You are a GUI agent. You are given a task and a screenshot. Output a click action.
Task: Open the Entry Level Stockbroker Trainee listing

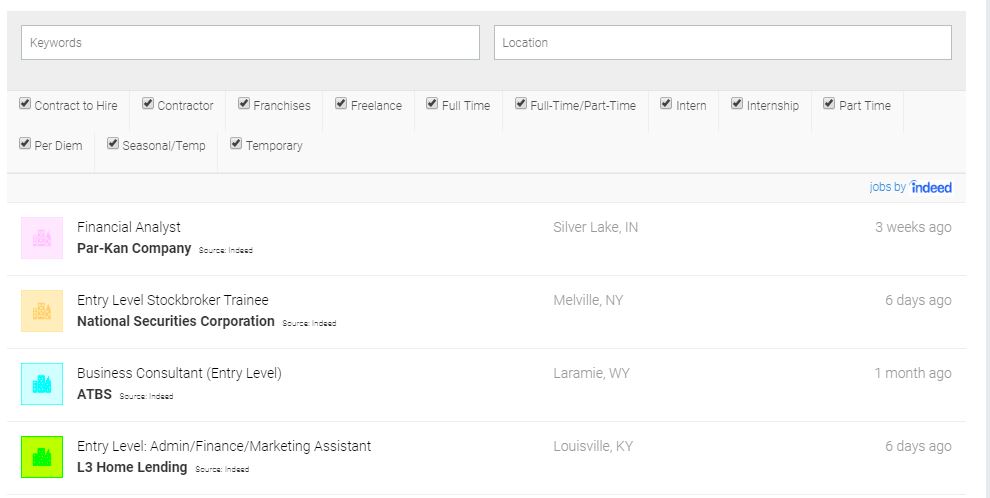[172, 300]
